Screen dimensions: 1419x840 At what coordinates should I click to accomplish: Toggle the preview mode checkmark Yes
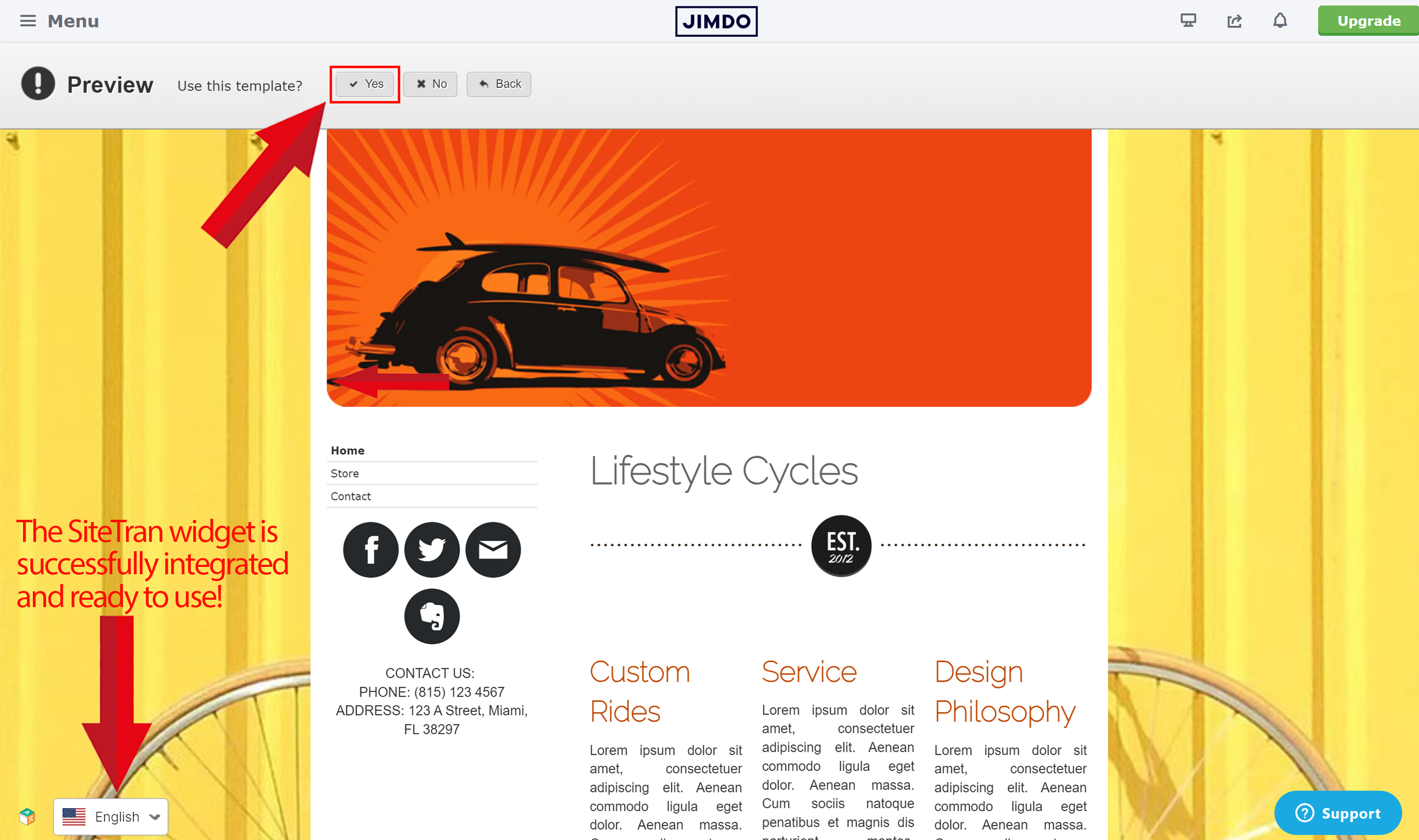coord(365,83)
